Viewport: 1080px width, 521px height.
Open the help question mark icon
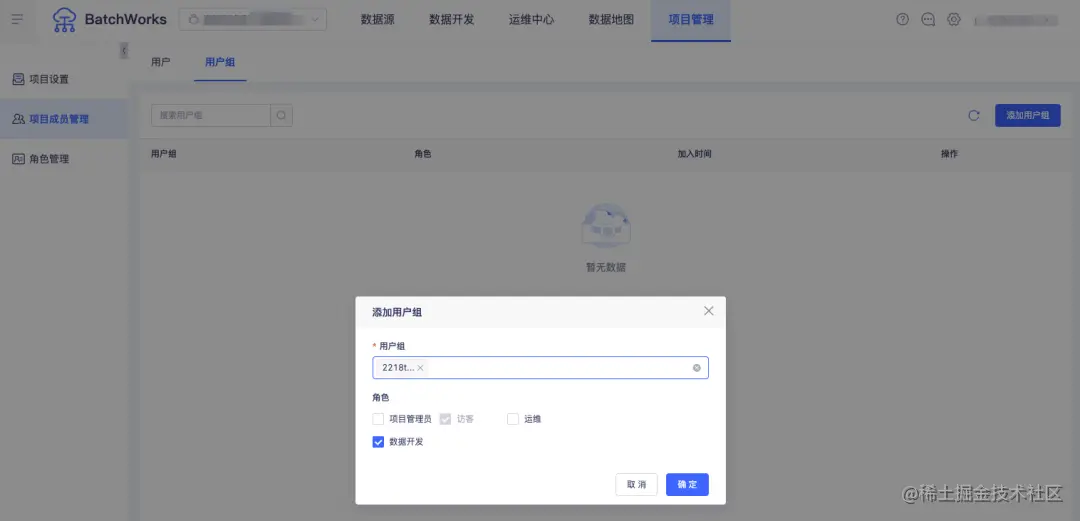[x=902, y=19]
